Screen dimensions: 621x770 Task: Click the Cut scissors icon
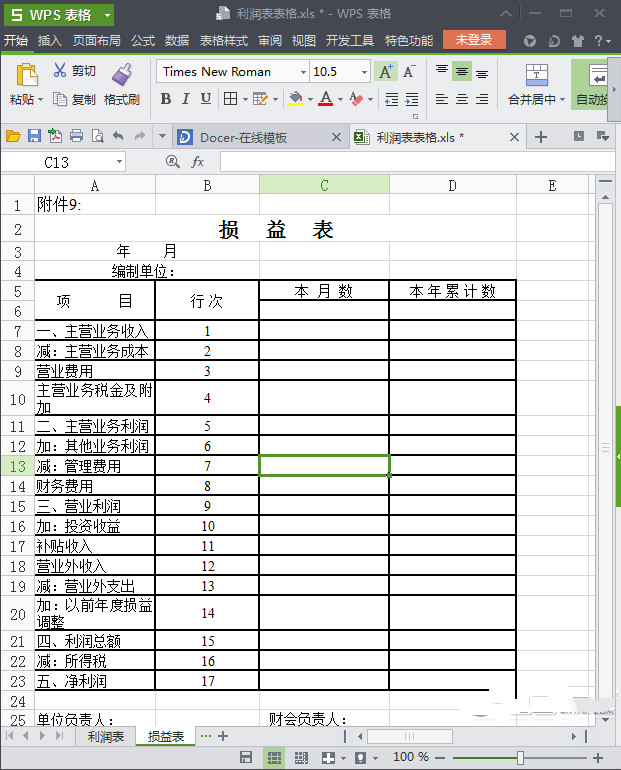click(x=60, y=70)
